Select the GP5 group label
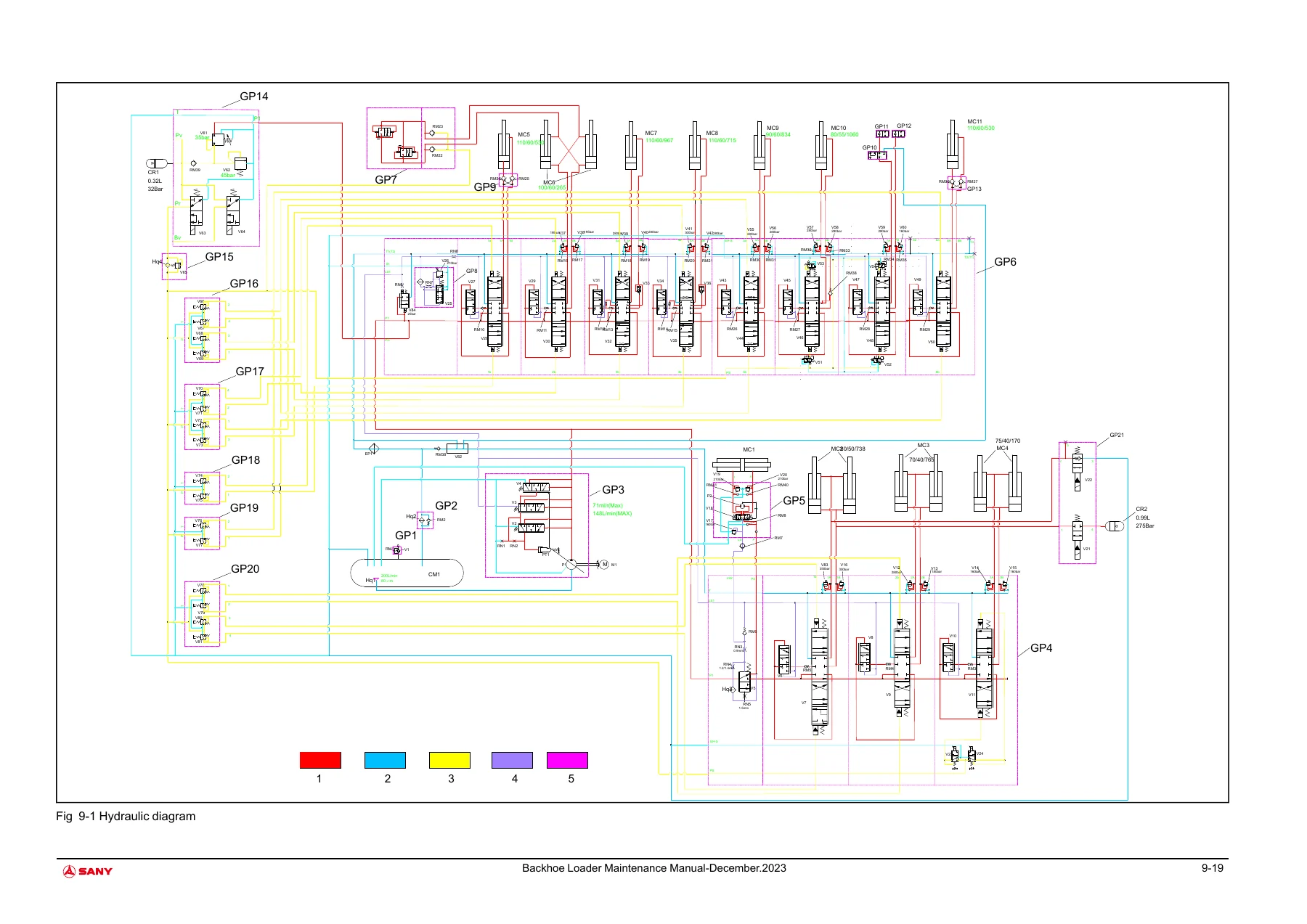Image resolution: width=1307 pixels, height=924 pixels. click(794, 500)
